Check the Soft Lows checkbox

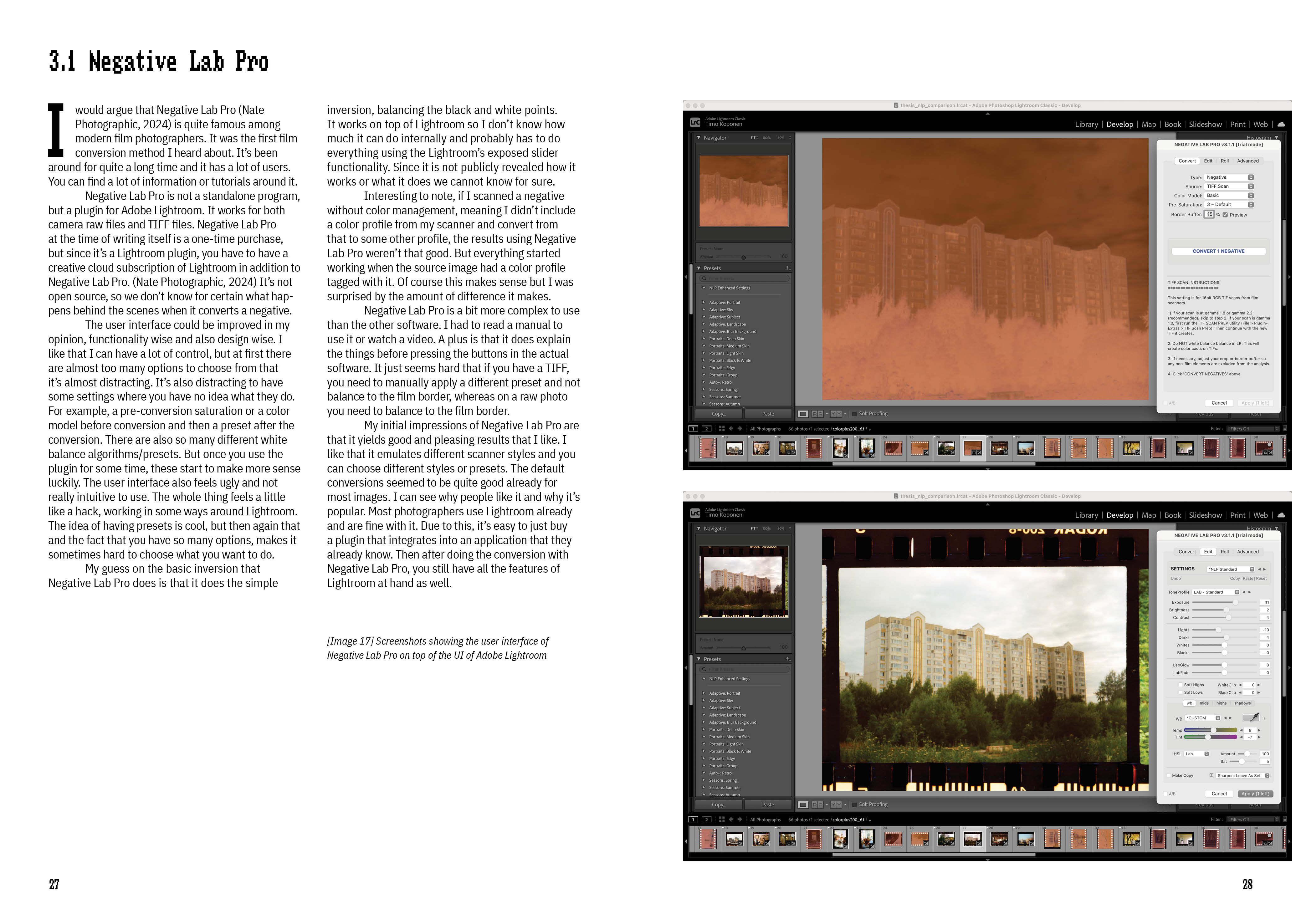coord(1181,692)
